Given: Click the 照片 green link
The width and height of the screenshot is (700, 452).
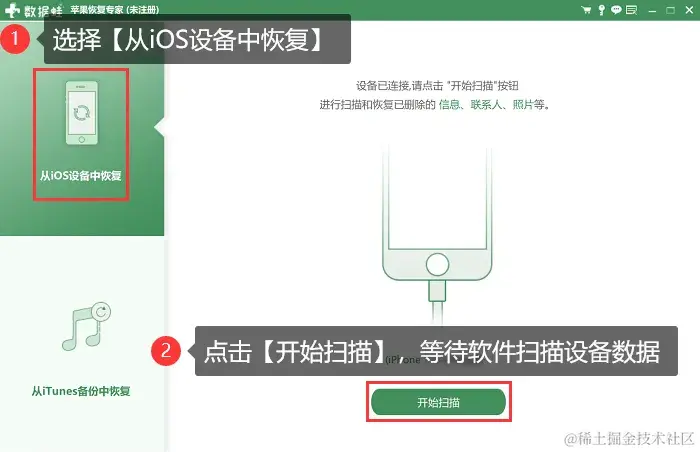Looking at the screenshot, I should coord(523,105).
